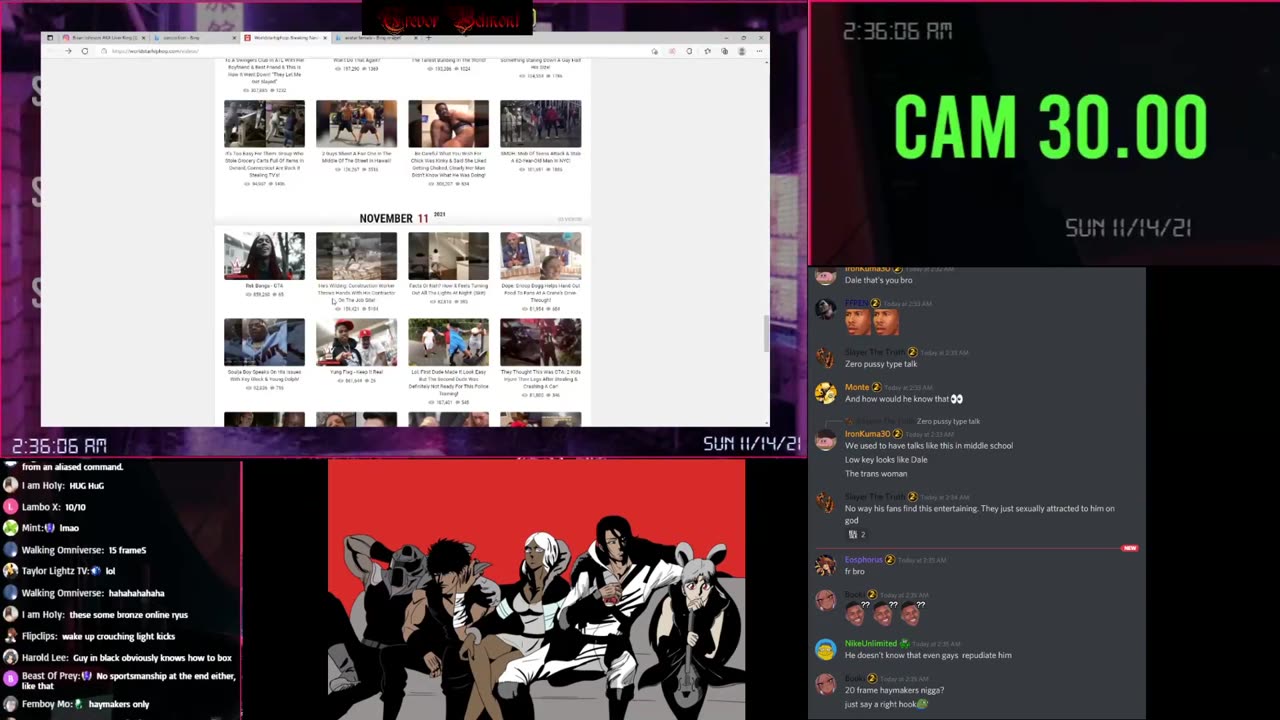Click message 'Low key looks like Dale'

pyautogui.click(x=886, y=460)
